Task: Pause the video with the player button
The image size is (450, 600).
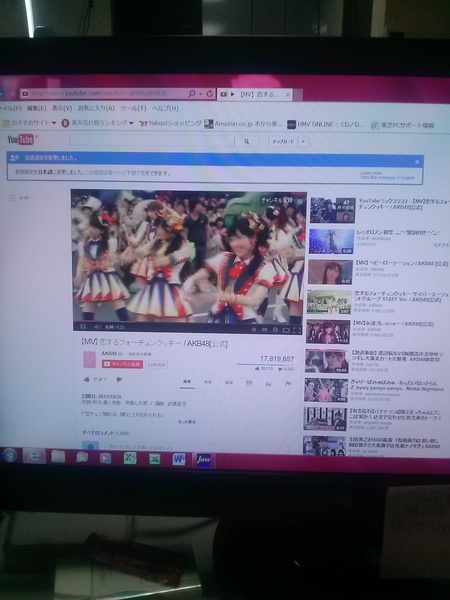Action: 83,326
